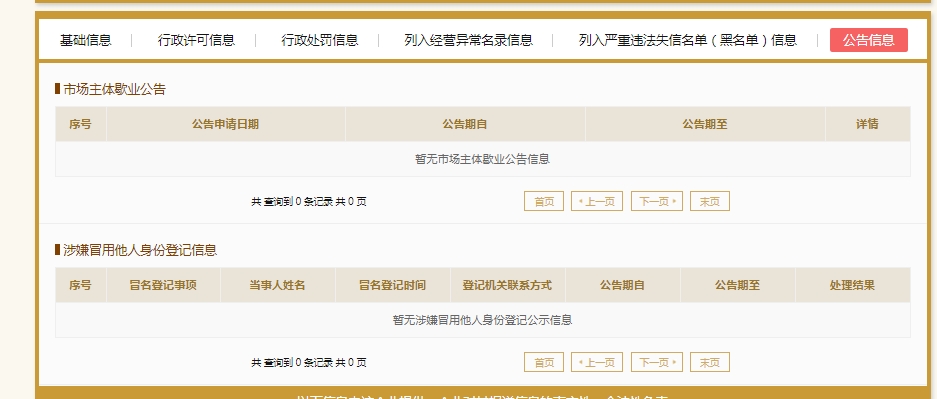This screenshot has height=399, width=937.
Task: Click the highlighted 公告信息 tab
Action: pos(869,40)
